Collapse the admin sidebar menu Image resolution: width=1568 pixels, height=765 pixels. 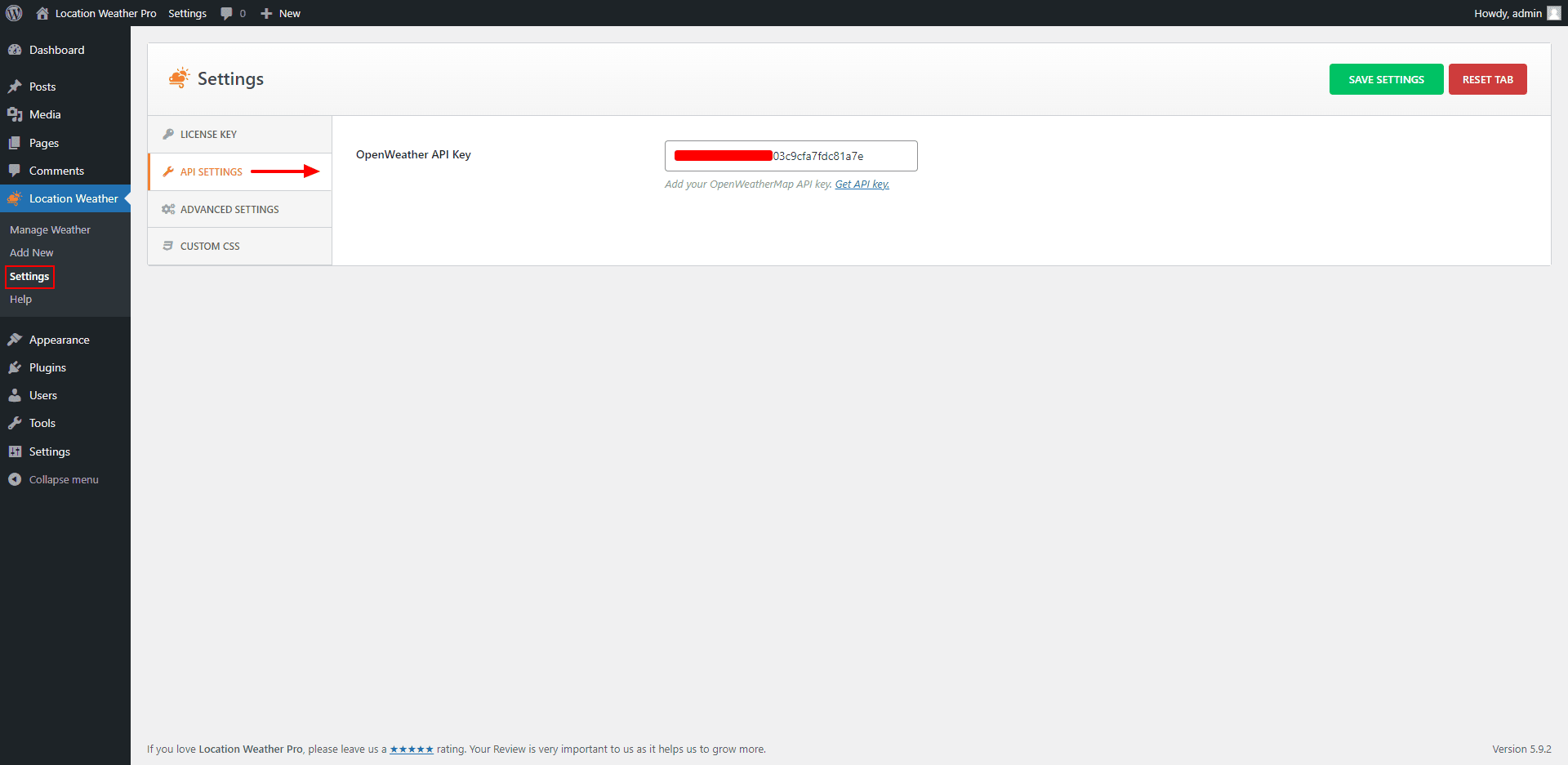click(x=63, y=479)
